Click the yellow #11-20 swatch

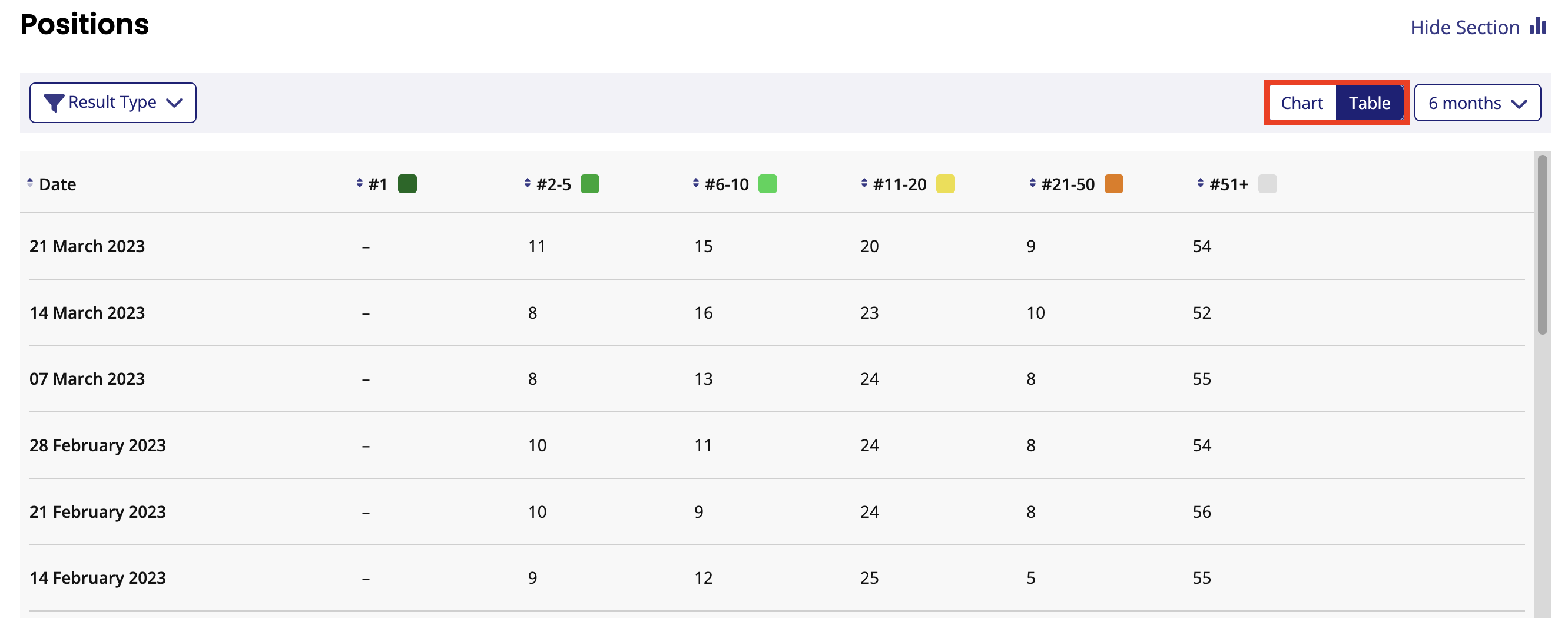[x=944, y=184]
